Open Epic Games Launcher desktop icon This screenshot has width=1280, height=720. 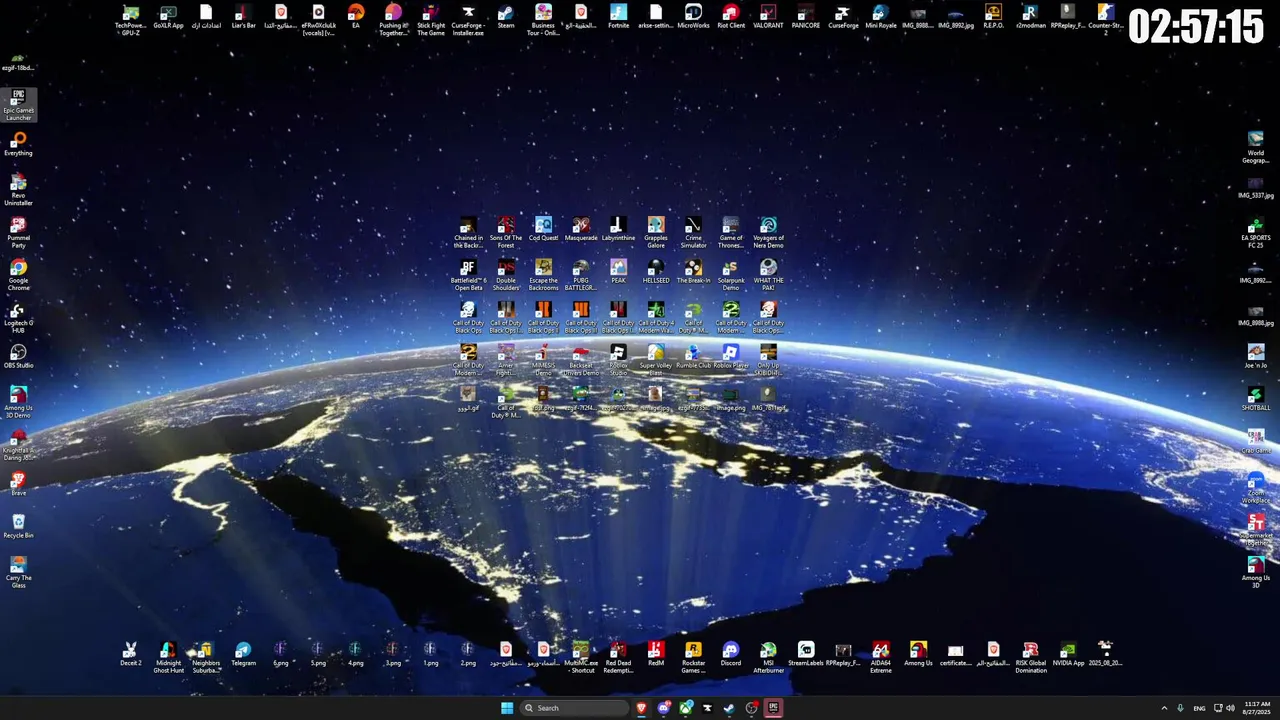pyautogui.click(x=18, y=105)
